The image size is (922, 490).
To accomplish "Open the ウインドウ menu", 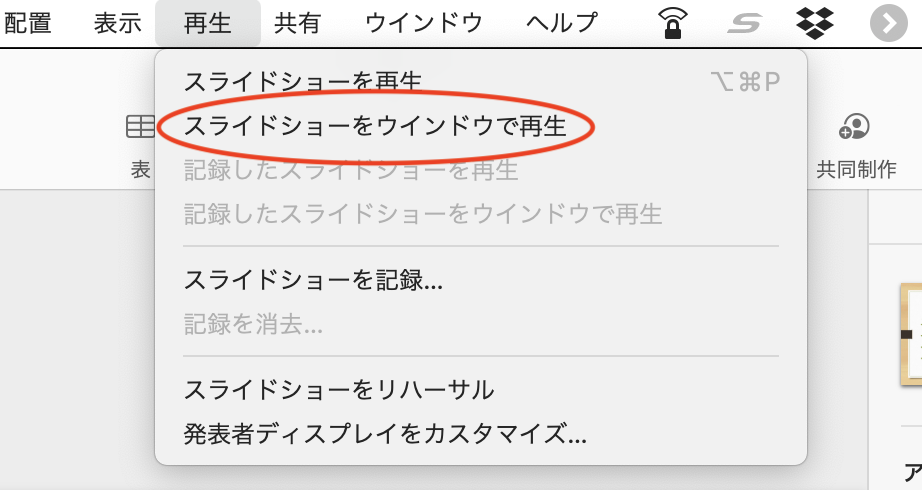I will [423, 24].
